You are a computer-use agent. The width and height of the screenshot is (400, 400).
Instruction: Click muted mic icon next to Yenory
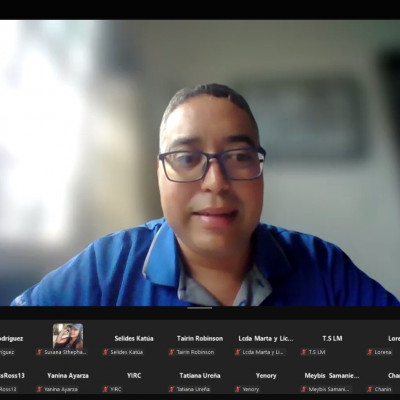[238, 389]
